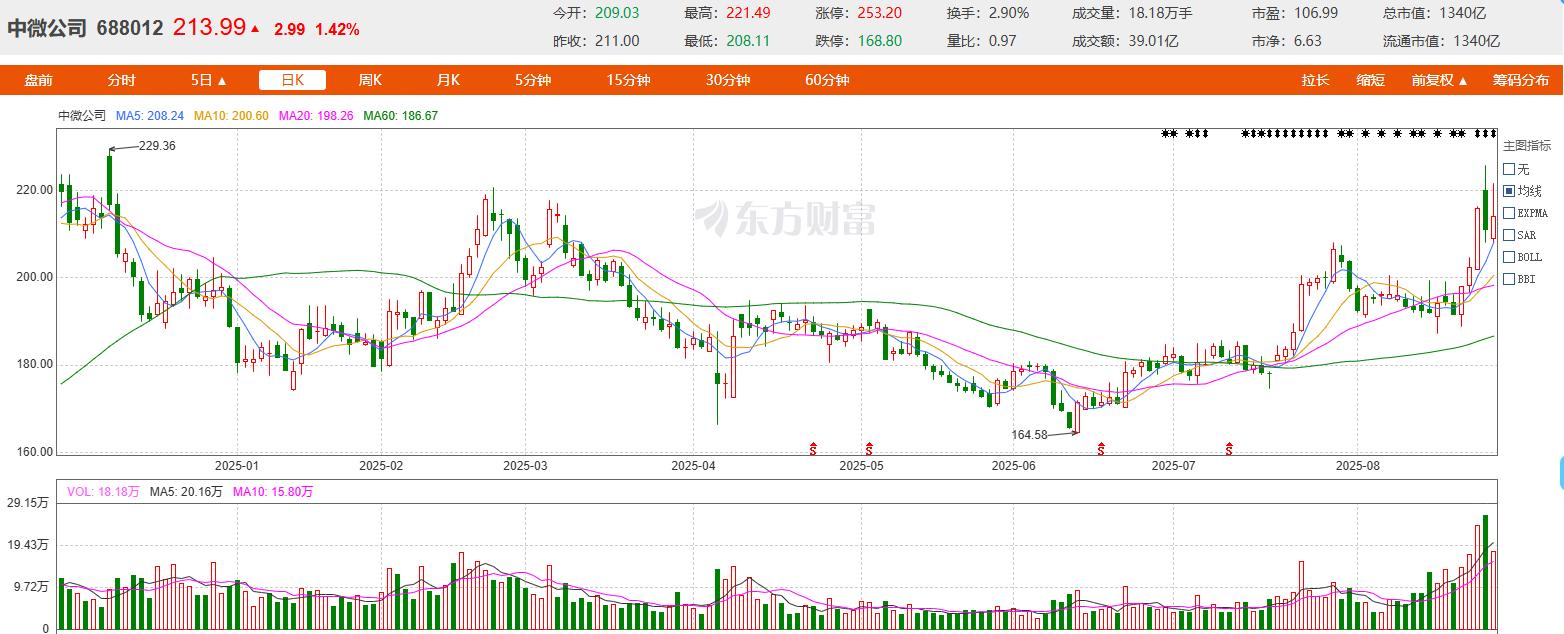The height and width of the screenshot is (634, 1564).
Task: Show the 15分钟 interval chart
Action: 628,80
